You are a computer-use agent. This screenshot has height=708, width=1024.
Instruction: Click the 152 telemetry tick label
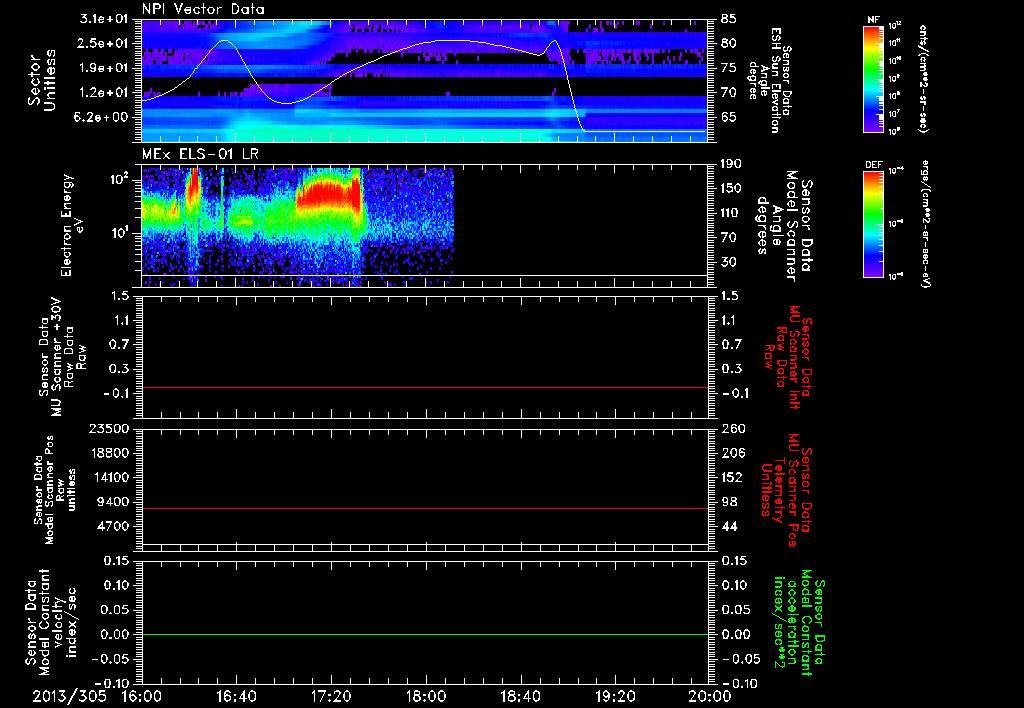733,477
